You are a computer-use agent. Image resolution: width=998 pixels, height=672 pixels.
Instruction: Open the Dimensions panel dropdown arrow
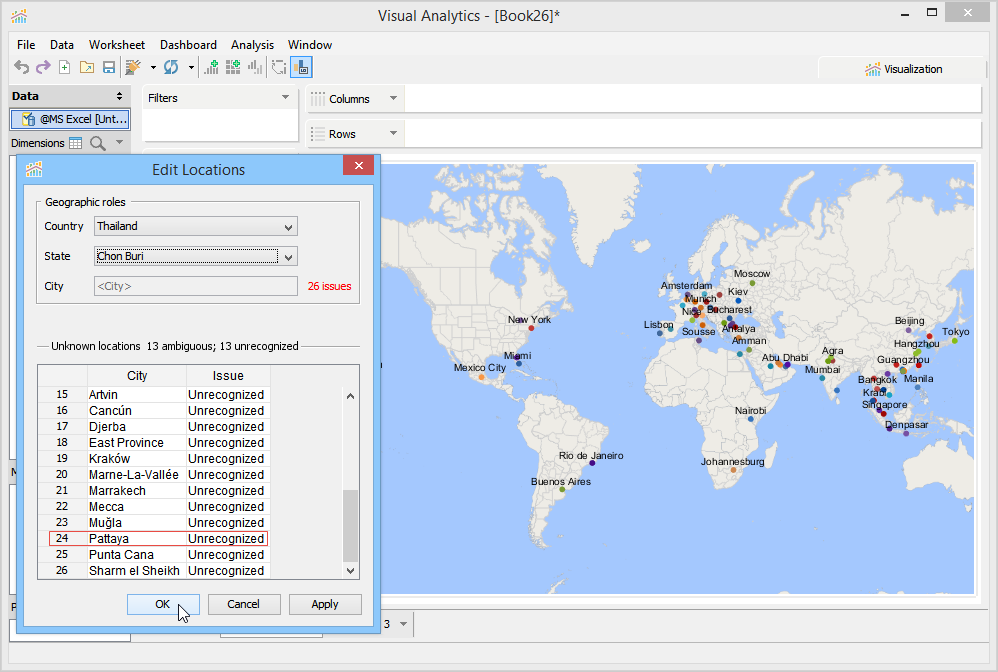click(120, 143)
